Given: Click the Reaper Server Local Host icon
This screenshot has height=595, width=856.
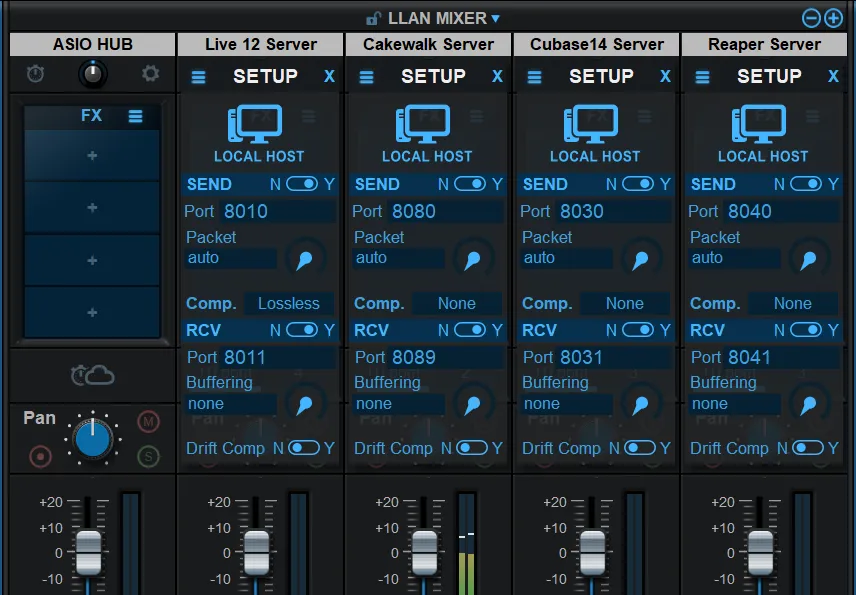Looking at the screenshot, I should tap(759, 123).
